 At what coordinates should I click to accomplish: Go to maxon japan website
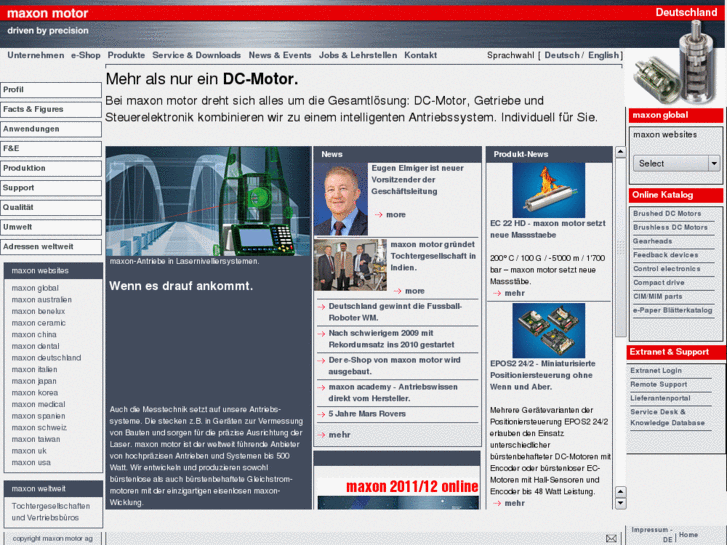click(x=34, y=381)
